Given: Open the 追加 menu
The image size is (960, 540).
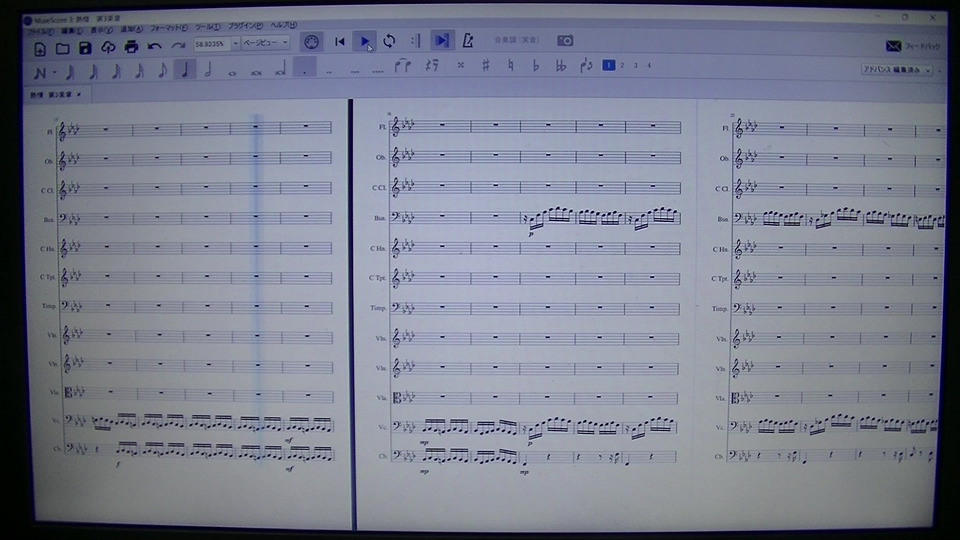Looking at the screenshot, I should click(132, 29).
